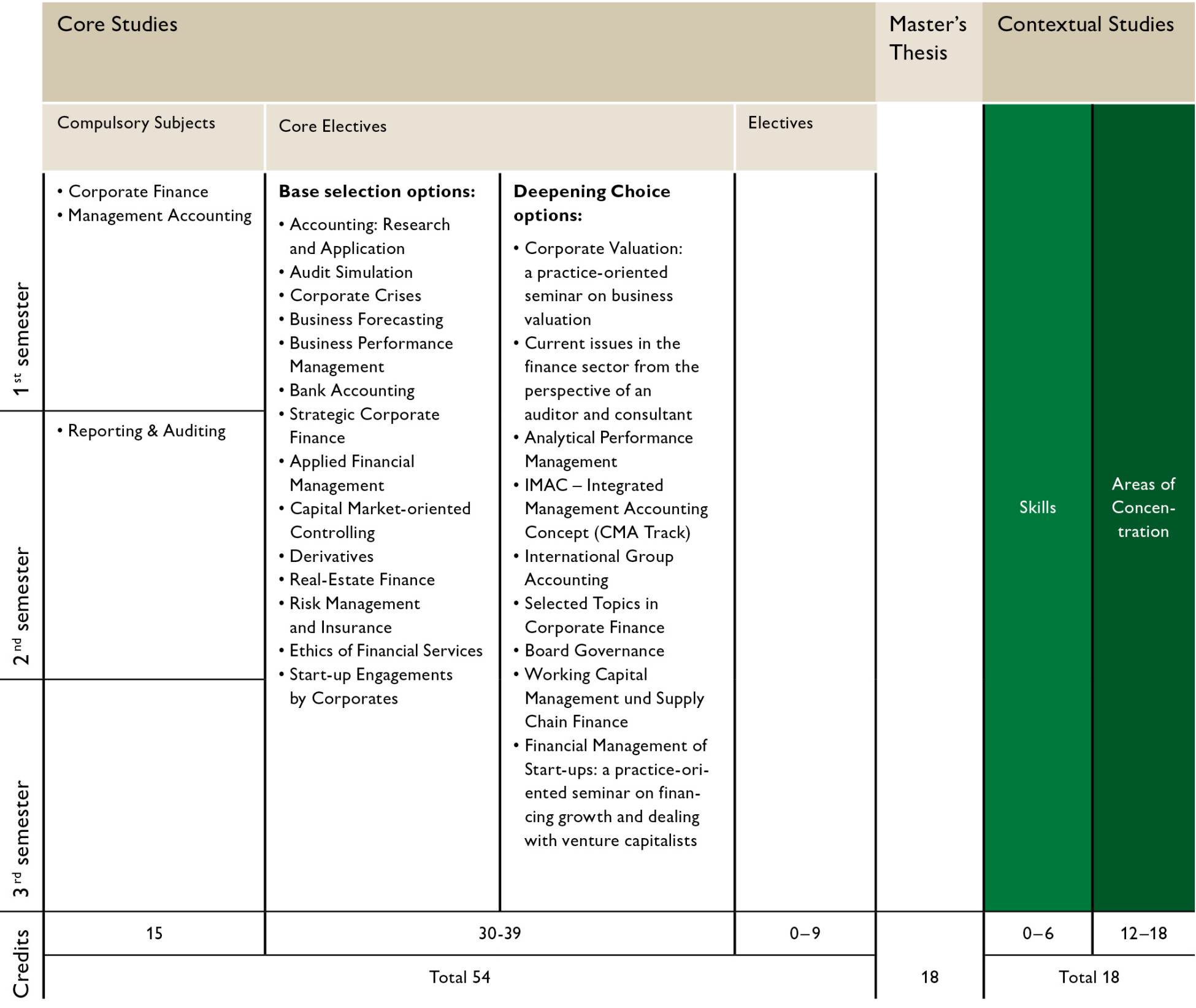
Task: Select the Audit Simulation option
Action: pyautogui.click(x=351, y=272)
